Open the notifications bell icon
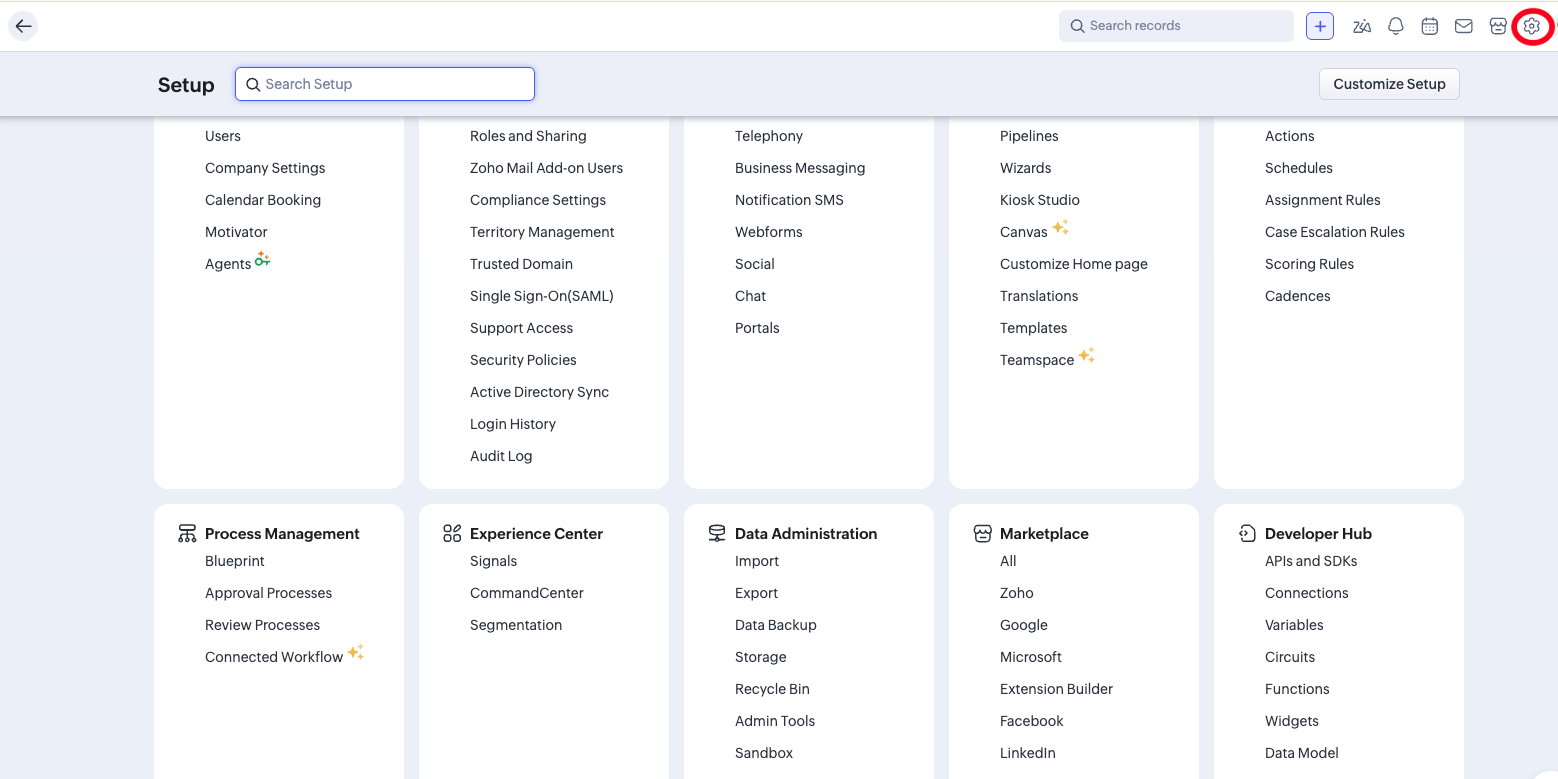The height and width of the screenshot is (779, 1558). pos(1396,26)
